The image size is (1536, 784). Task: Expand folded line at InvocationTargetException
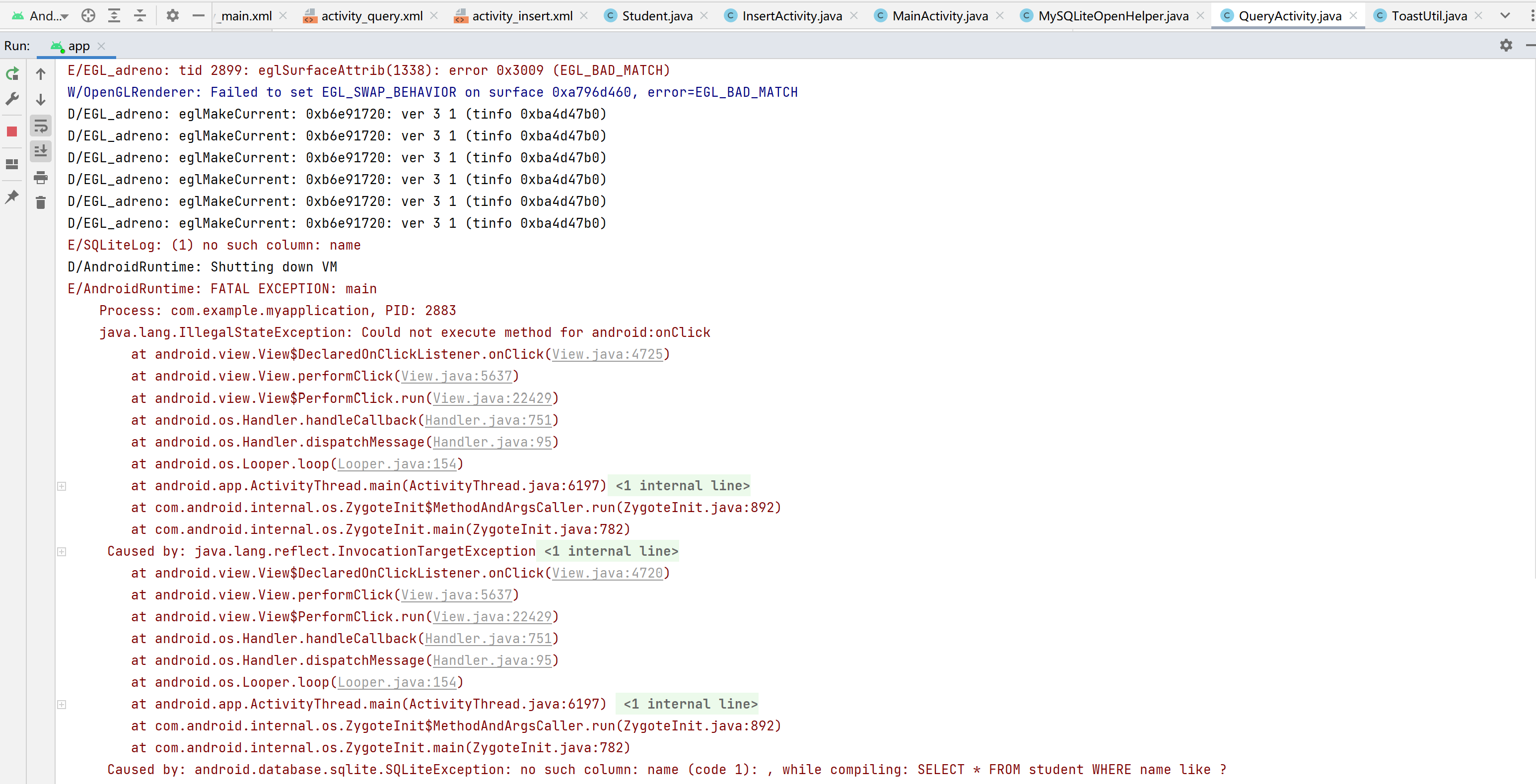[62, 551]
